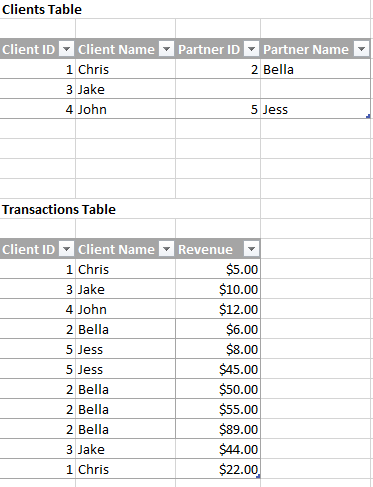Click the $22.00 revenue cell
373x487 pixels.
click(218, 469)
